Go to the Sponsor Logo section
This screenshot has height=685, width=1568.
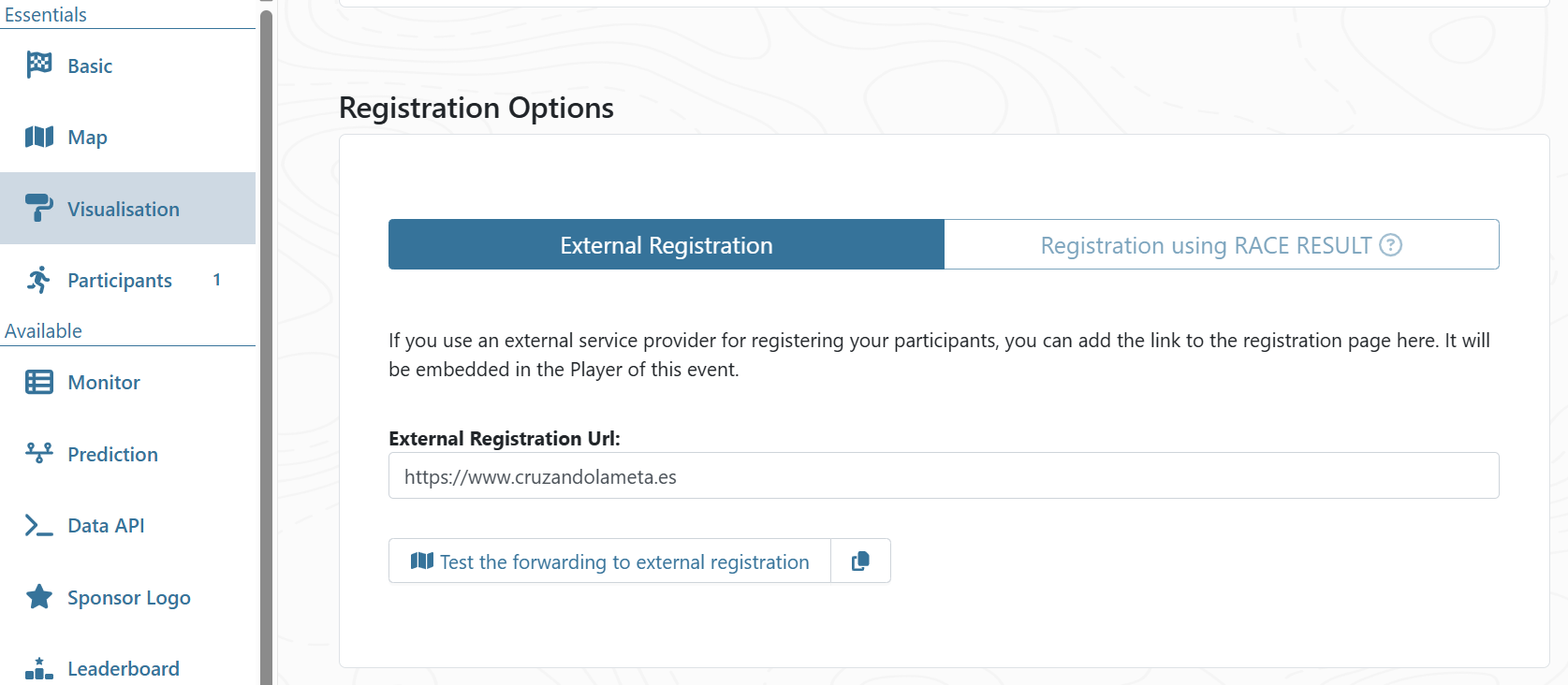pos(129,598)
